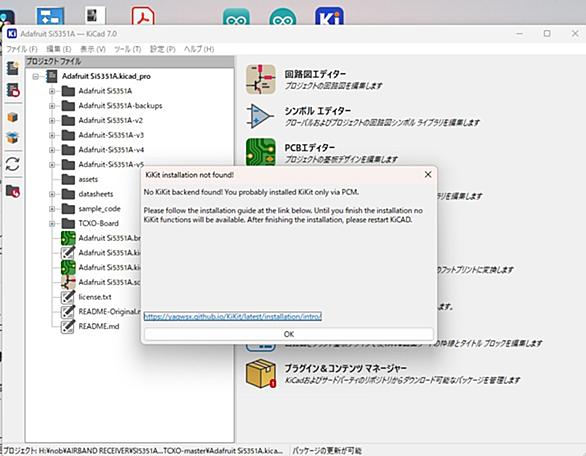Select README.md file icon

pos(68,326)
